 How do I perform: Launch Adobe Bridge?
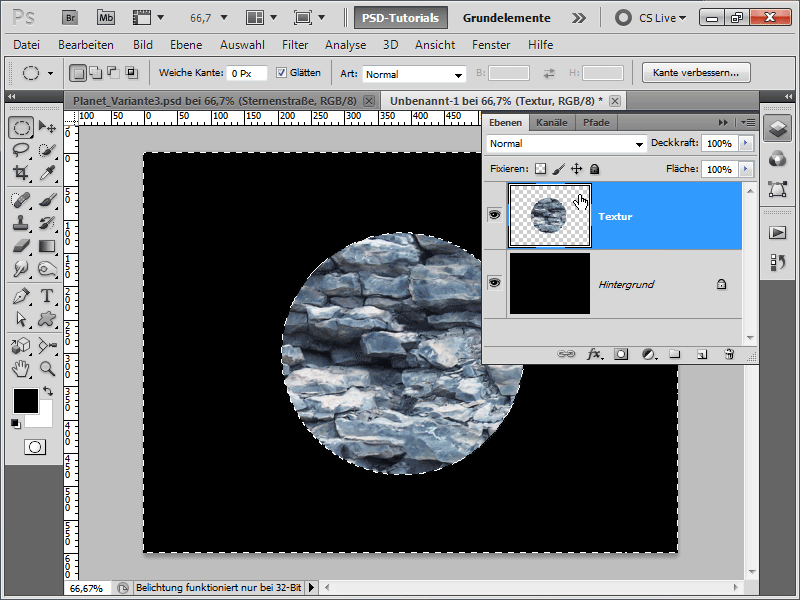70,18
